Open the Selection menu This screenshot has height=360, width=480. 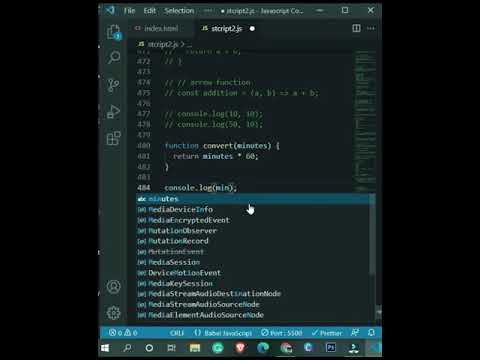click(179, 11)
